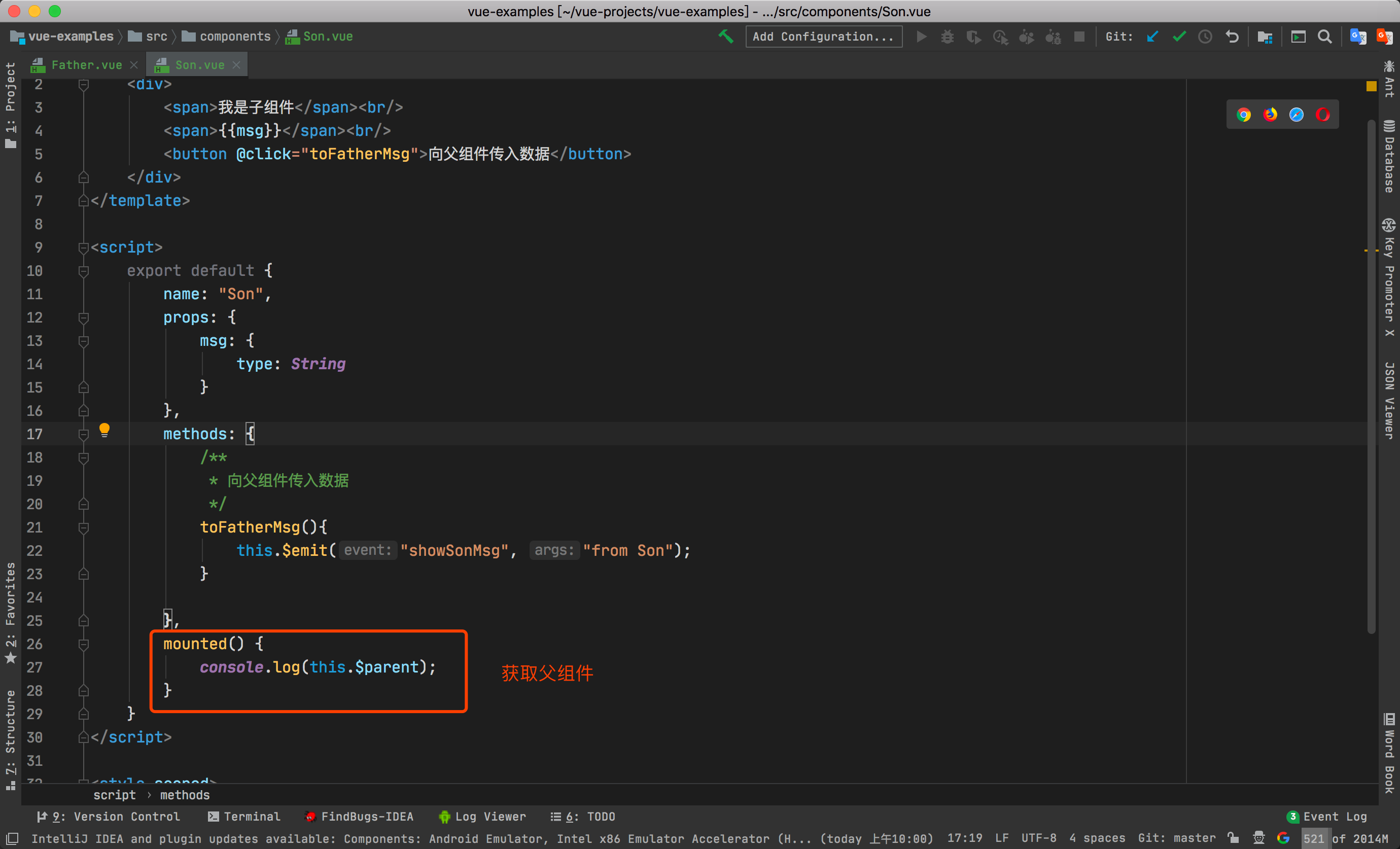Click the 4 spaces indent indicator
This screenshot has width=1400, height=849.
(1097, 838)
